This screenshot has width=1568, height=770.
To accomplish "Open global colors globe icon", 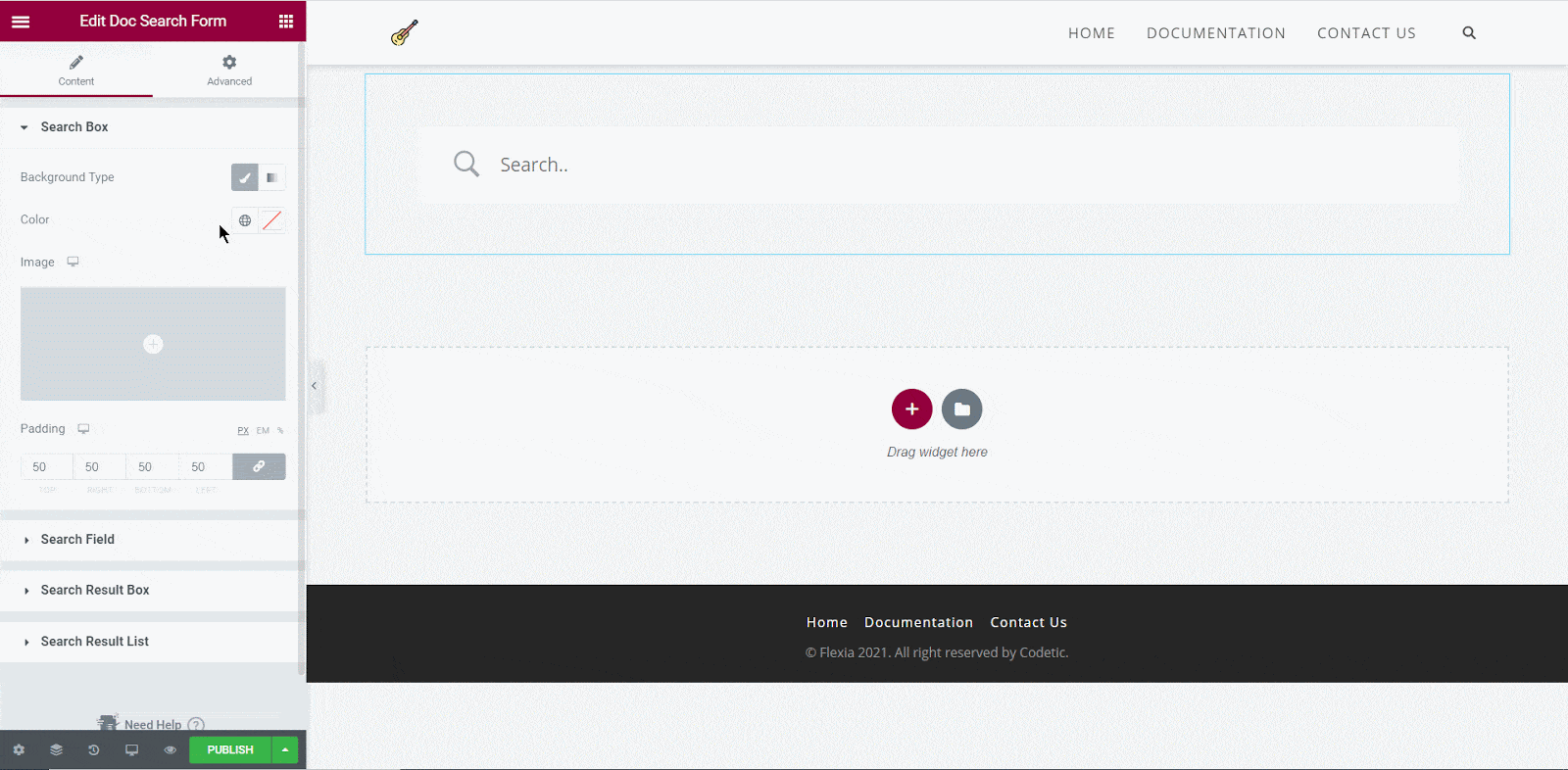I will click(x=245, y=220).
